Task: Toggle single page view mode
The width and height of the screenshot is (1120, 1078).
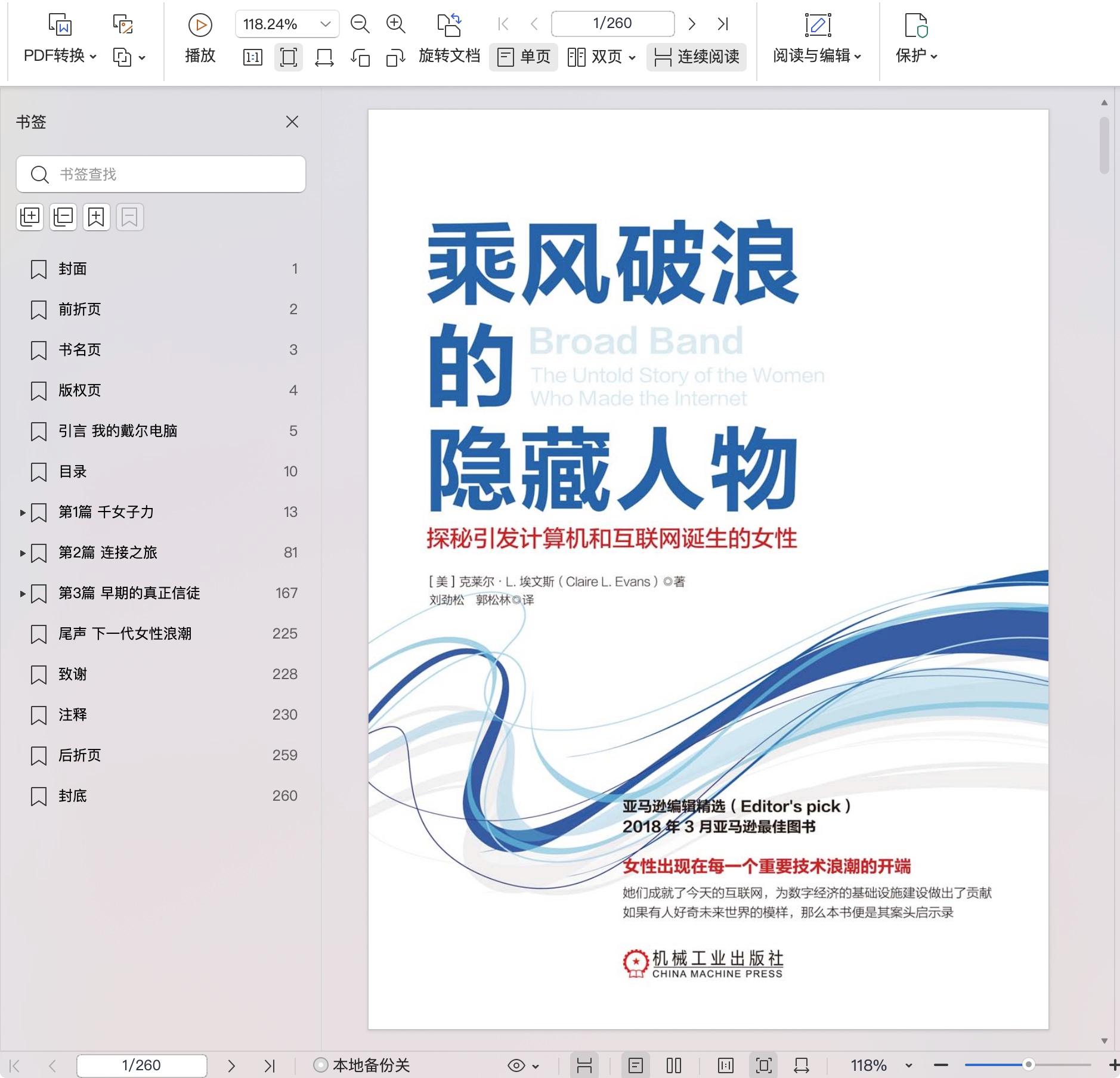Action: click(524, 57)
